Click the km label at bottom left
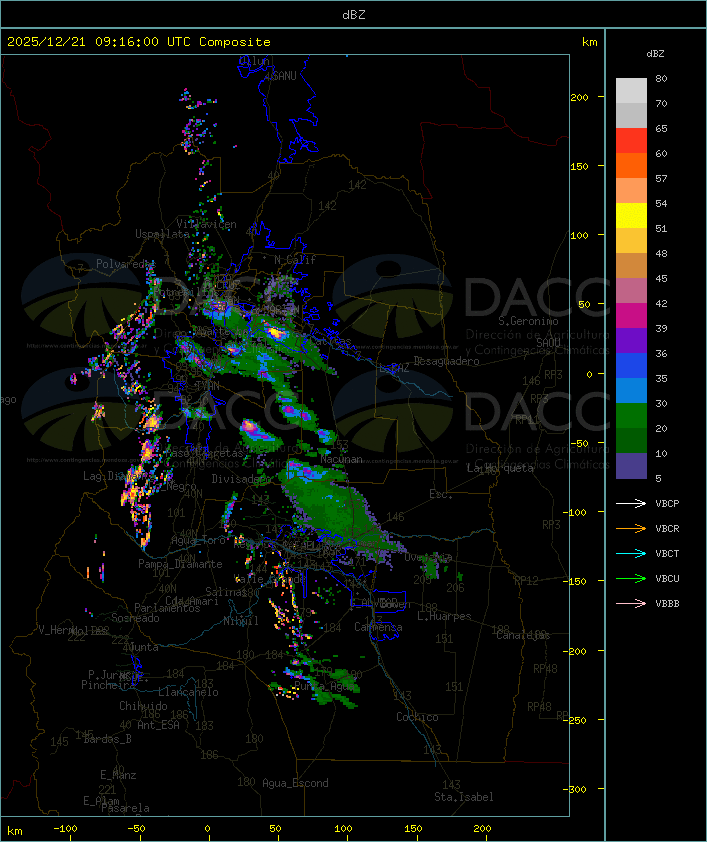Image resolution: width=707 pixels, height=842 pixels. pyautogui.click(x=15, y=831)
